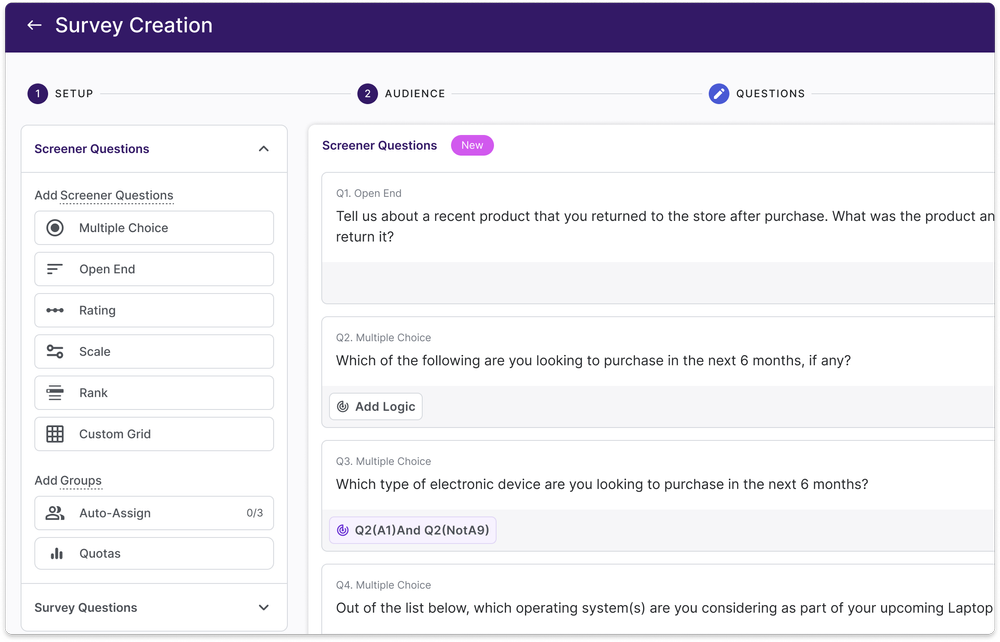The width and height of the screenshot is (1000, 642).
Task: Click the logic icon on Q3 condition
Action: (x=342, y=530)
